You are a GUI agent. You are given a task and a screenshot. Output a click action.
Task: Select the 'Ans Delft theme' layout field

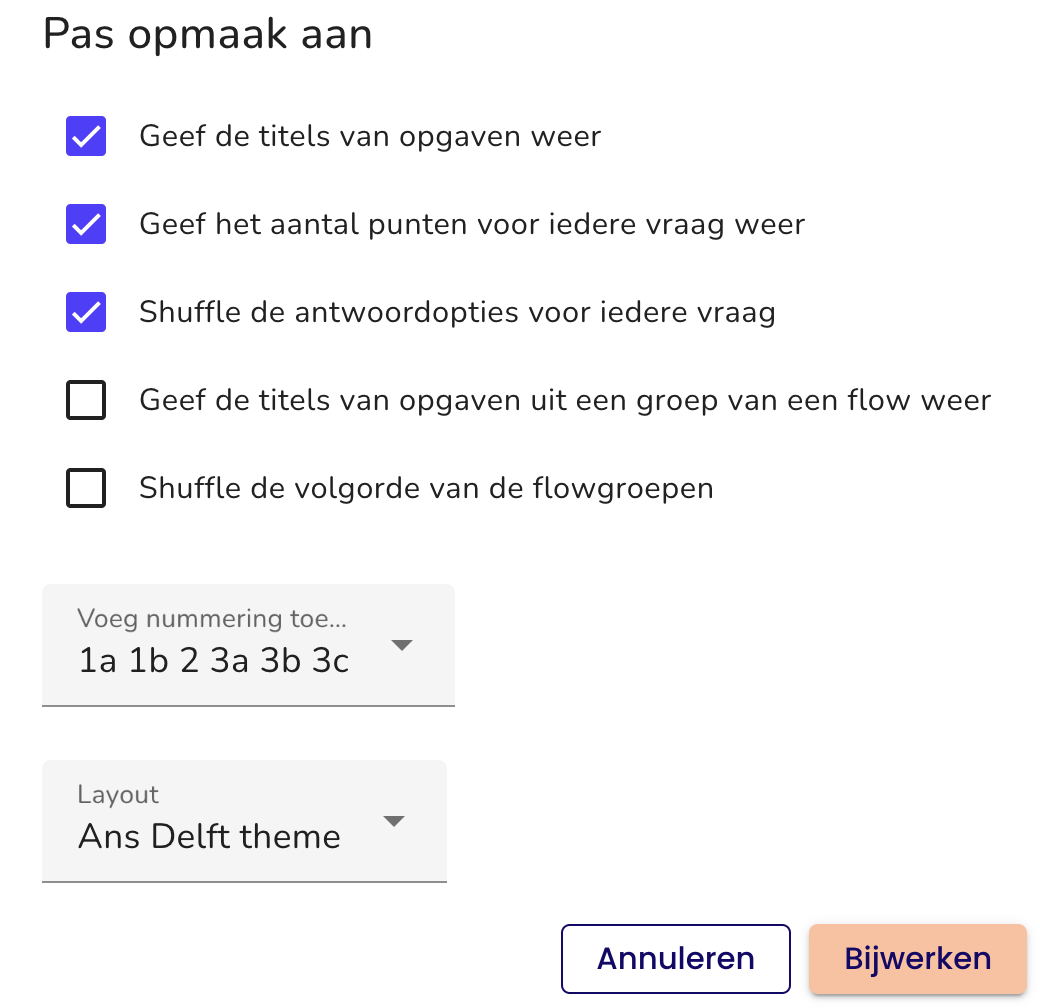pos(209,836)
